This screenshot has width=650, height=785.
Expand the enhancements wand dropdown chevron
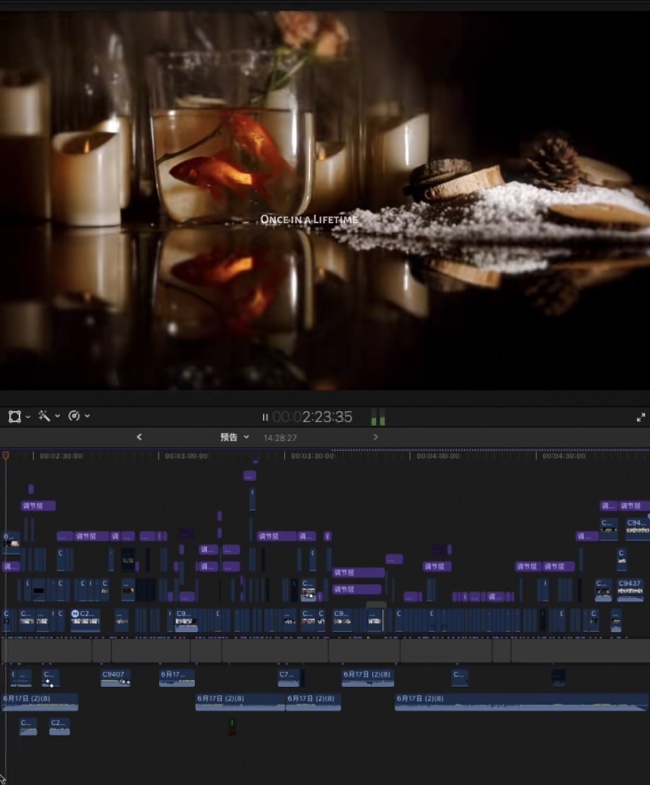[x=58, y=416]
